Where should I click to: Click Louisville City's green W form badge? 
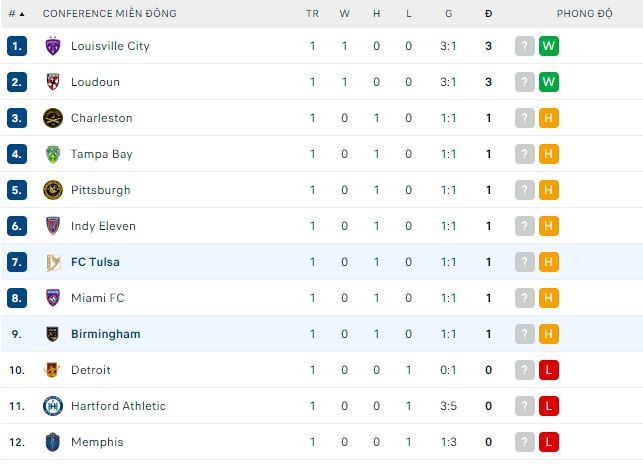coord(548,46)
